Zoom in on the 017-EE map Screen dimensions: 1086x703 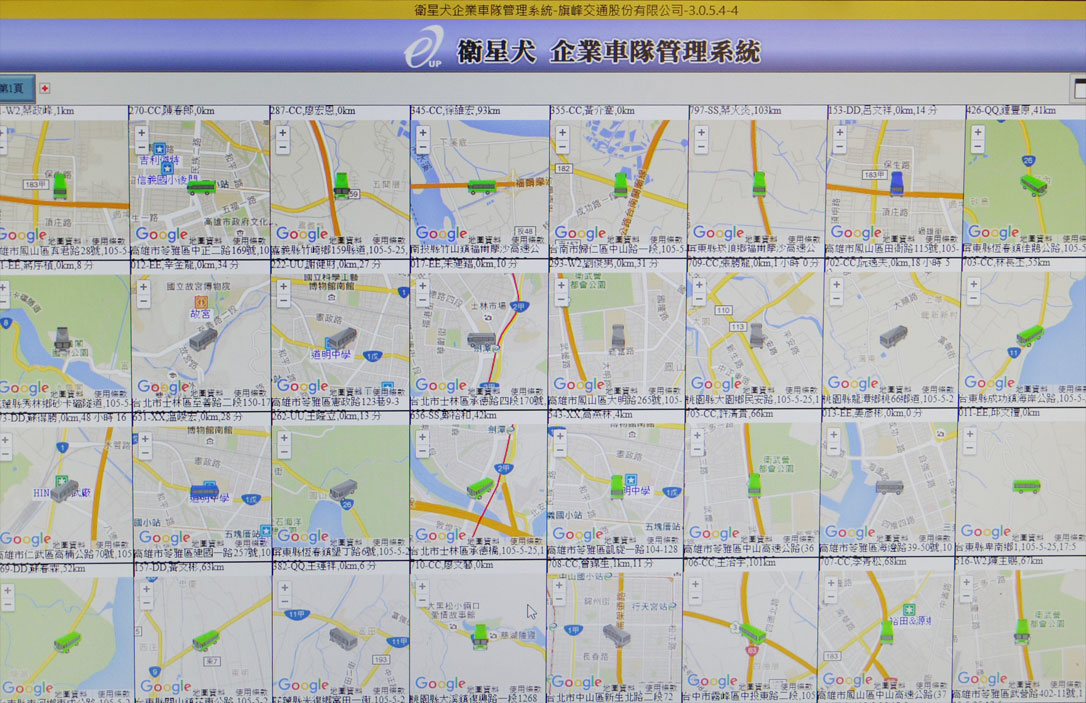tap(422, 285)
